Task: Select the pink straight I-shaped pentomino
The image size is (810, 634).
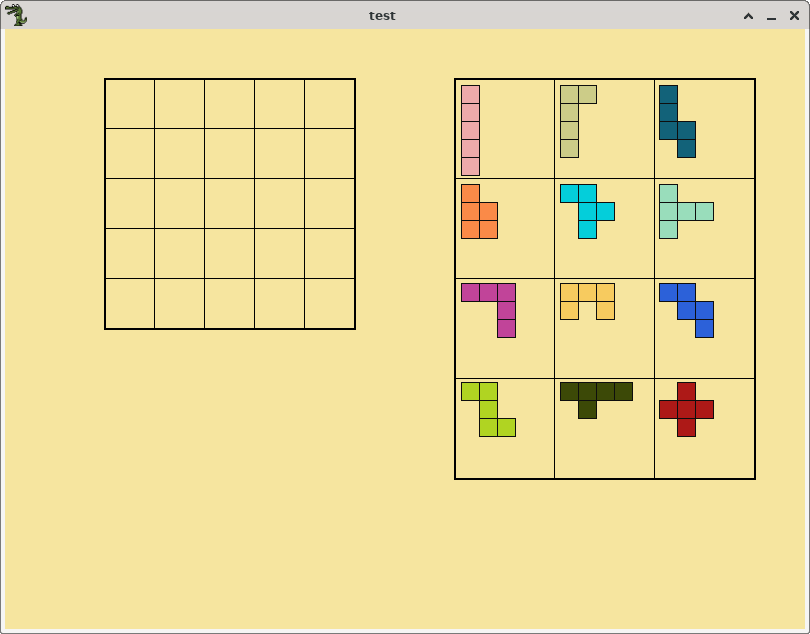Action: 470,130
